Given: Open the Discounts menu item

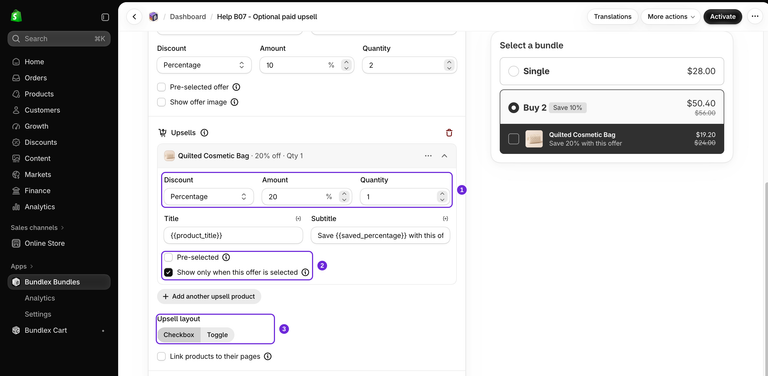Looking at the screenshot, I should pyautogui.click(x=59, y=142).
